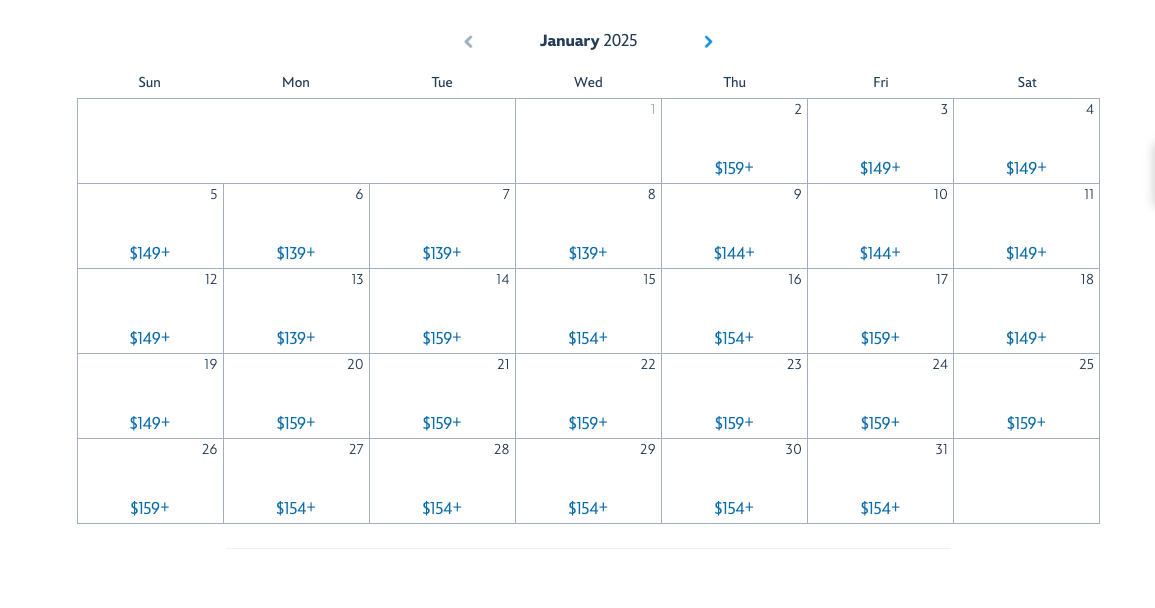Go to the previous month arrow

click(468, 42)
